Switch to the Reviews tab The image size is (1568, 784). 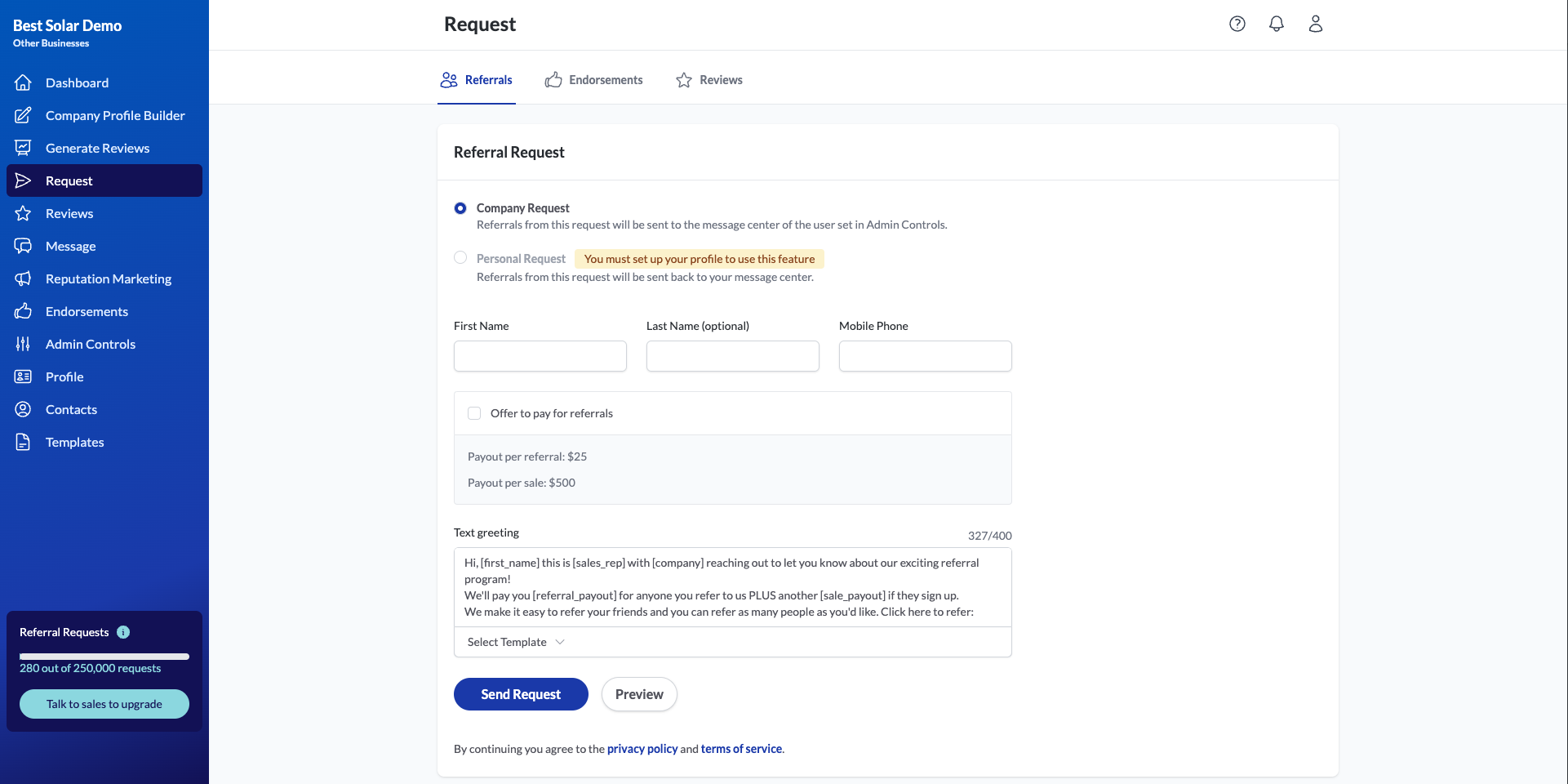click(x=709, y=80)
